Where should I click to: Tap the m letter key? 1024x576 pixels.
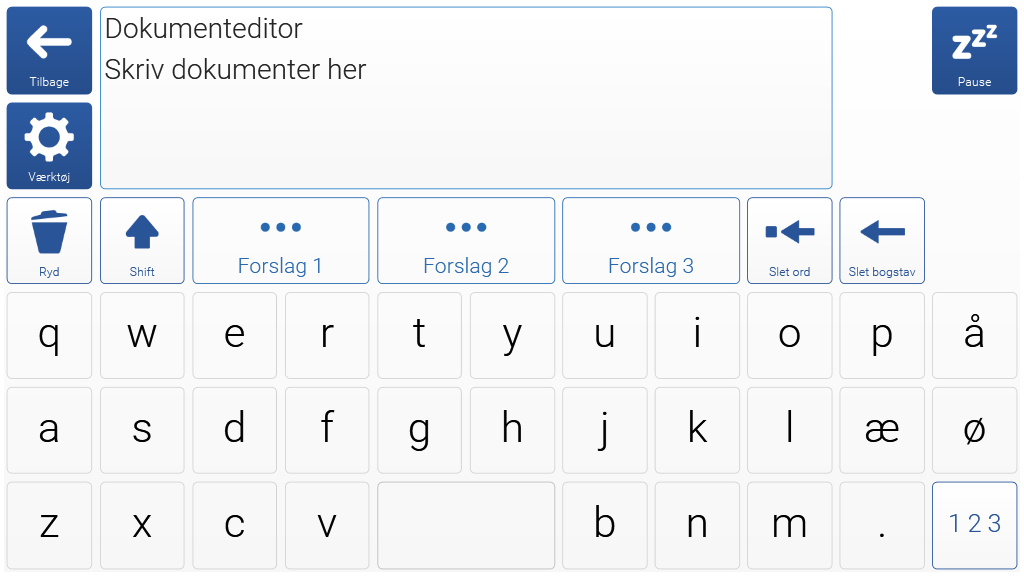point(790,526)
